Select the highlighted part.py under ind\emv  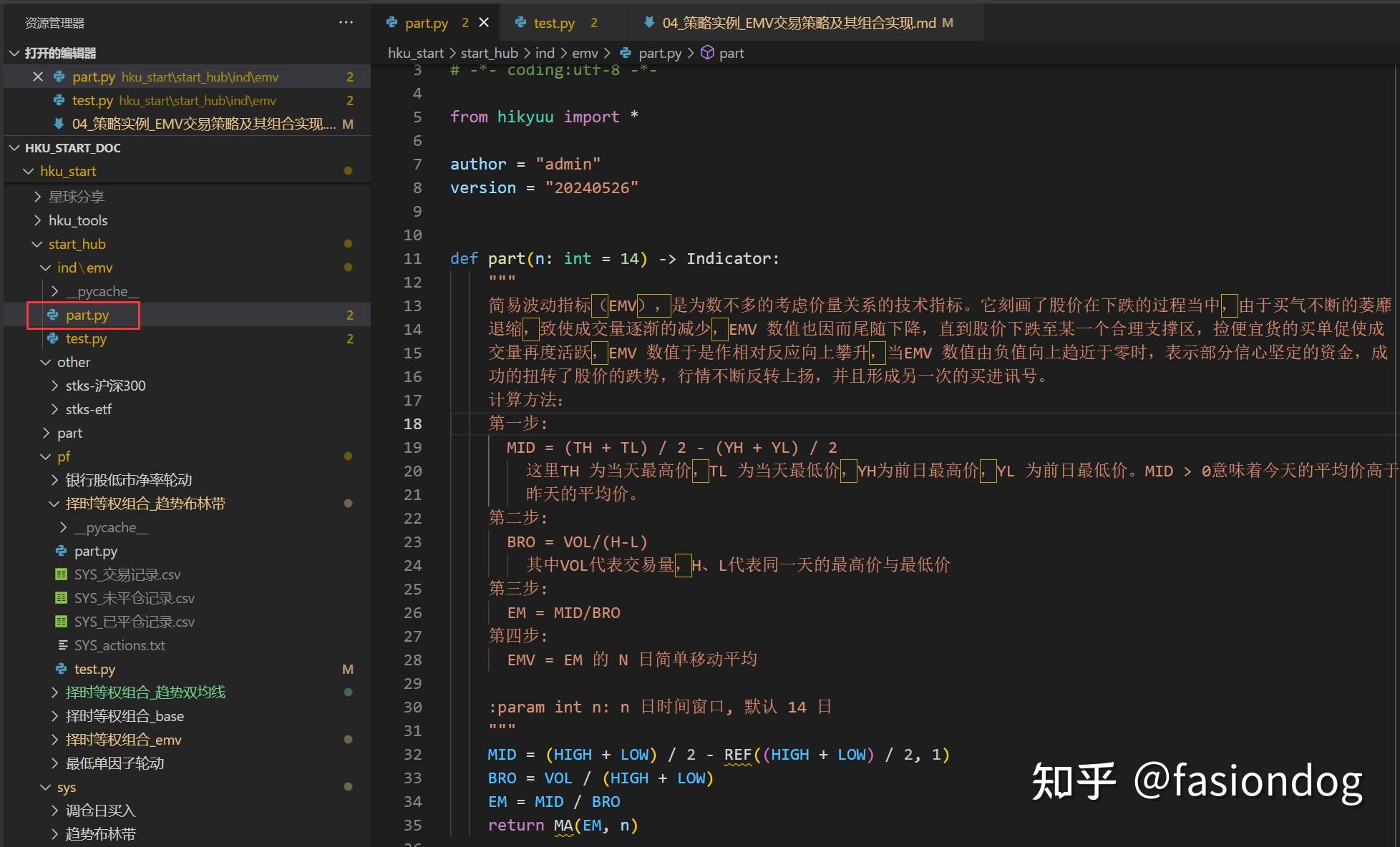[x=89, y=315]
